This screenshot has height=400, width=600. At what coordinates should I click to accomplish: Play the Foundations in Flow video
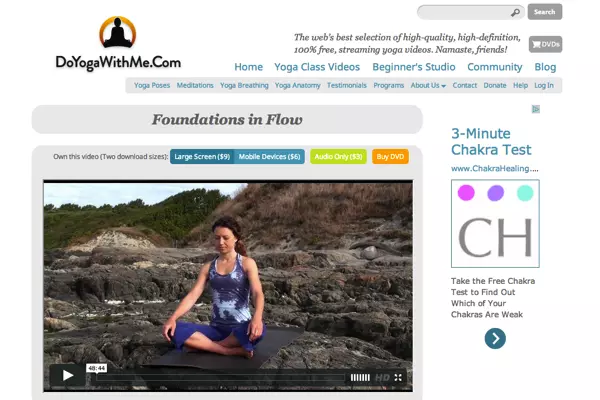68,375
